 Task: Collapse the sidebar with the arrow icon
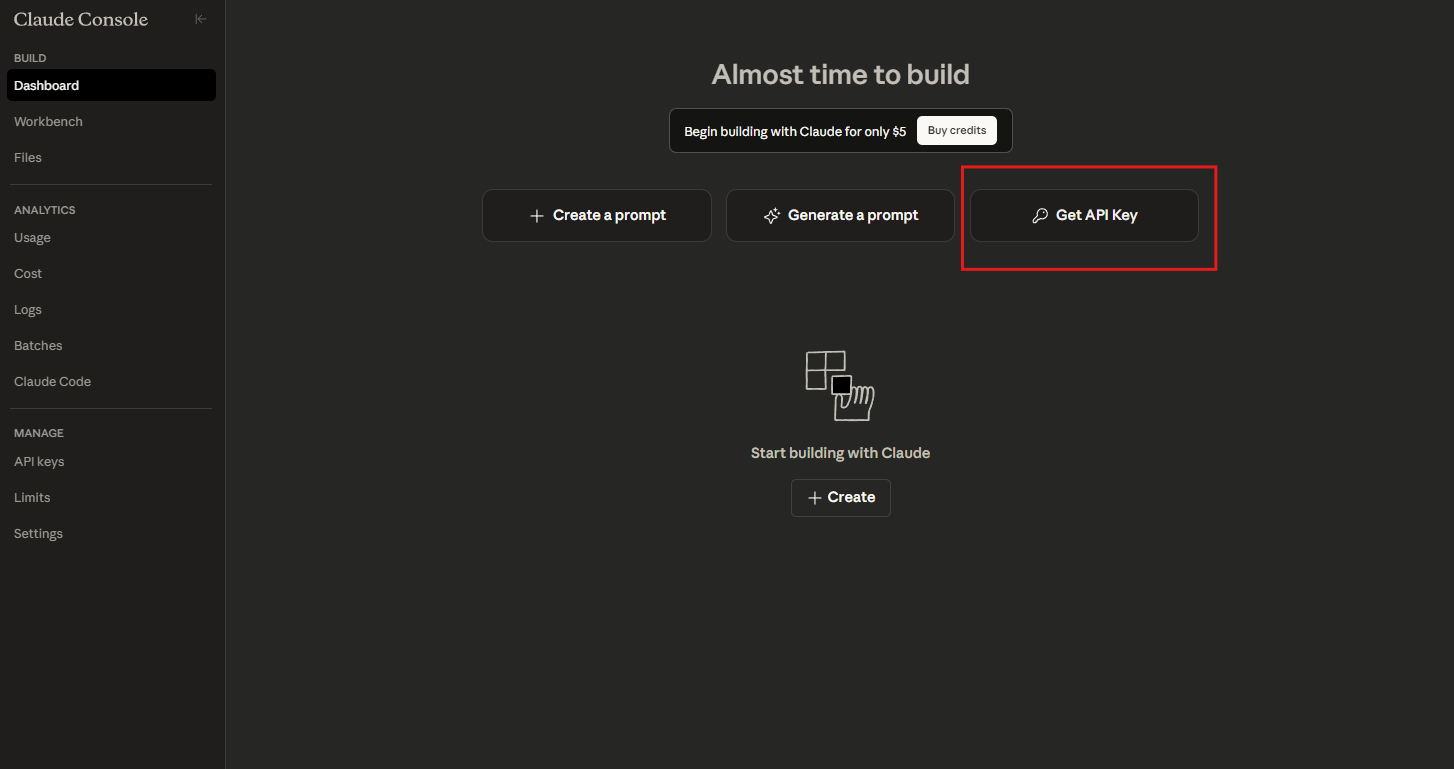(x=201, y=19)
